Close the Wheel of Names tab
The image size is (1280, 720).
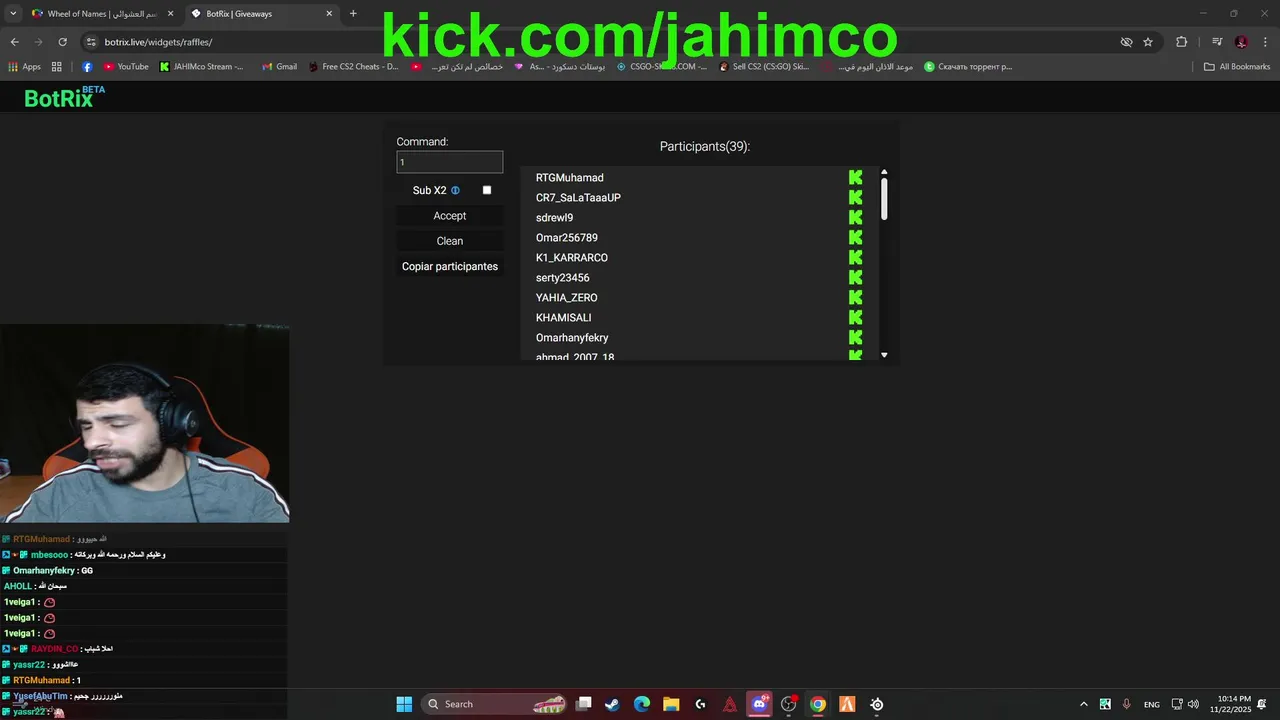coord(170,14)
